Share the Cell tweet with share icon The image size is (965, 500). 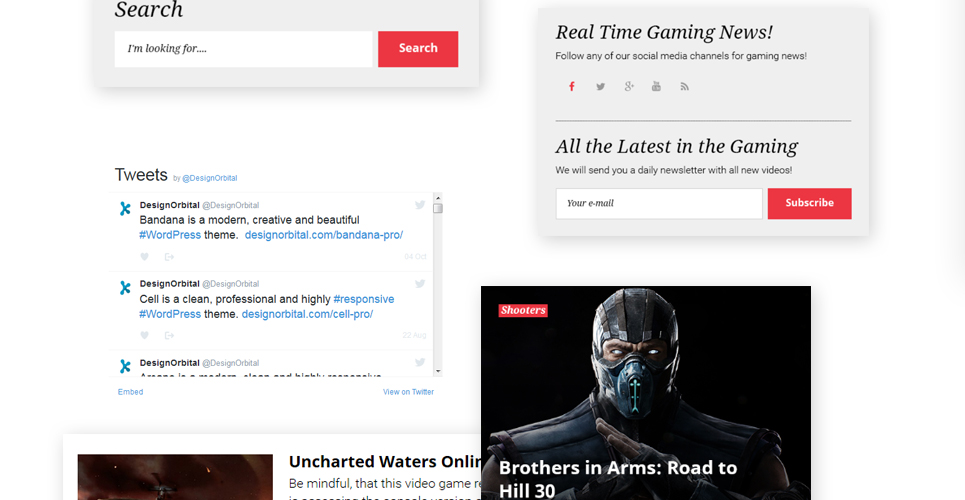(x=169, y=336)
